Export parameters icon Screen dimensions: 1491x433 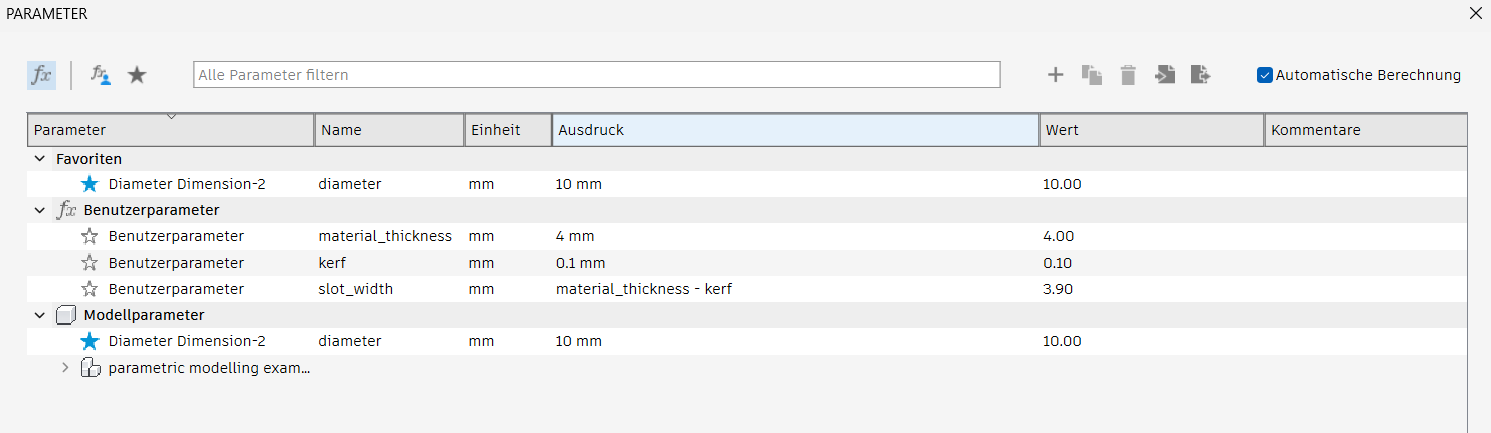[x=1201, y=75]
